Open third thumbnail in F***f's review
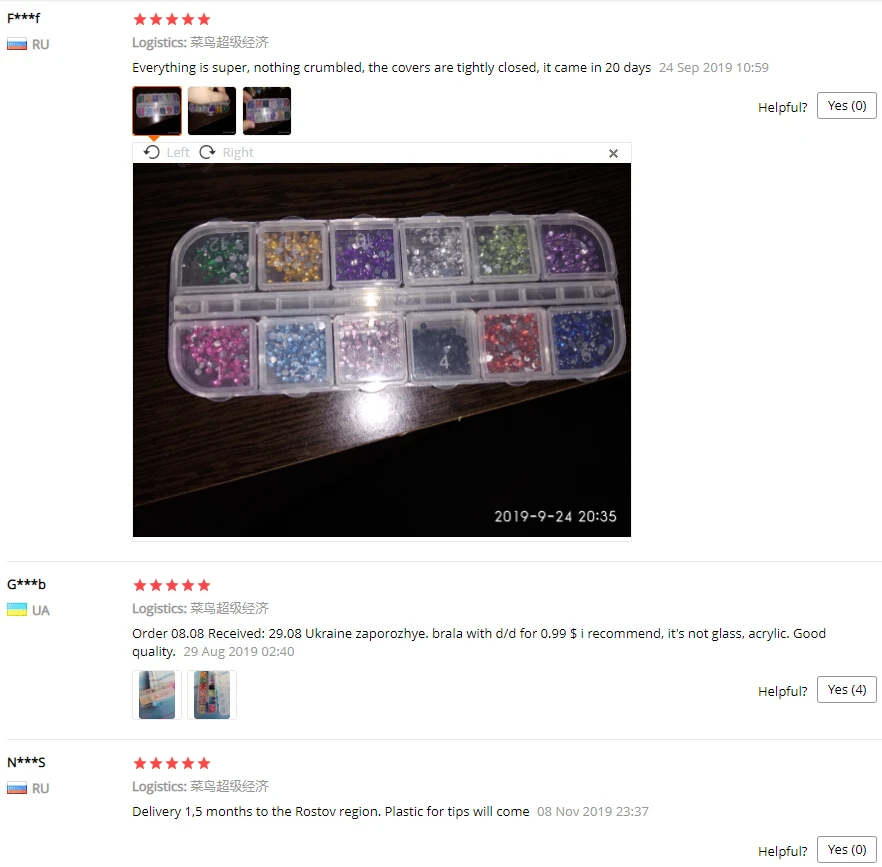This screenshot has width=882, height=867. click(267, 111)
